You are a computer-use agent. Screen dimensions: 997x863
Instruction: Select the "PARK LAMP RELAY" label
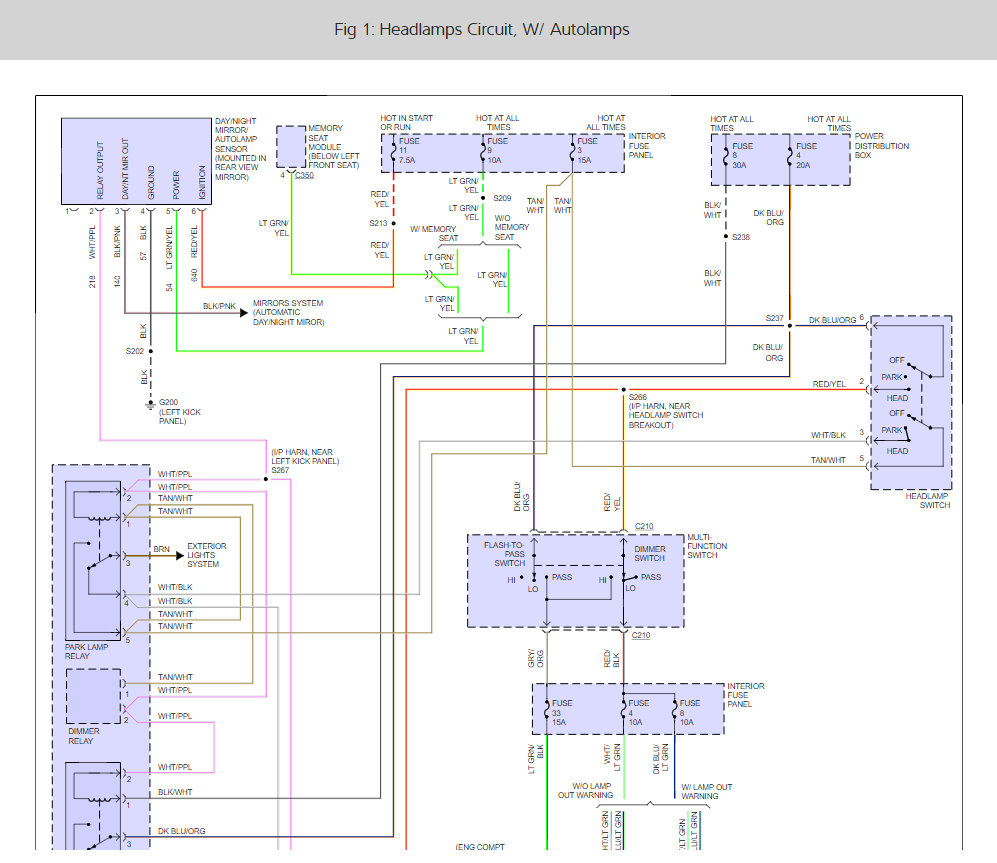tap(86, 651)
